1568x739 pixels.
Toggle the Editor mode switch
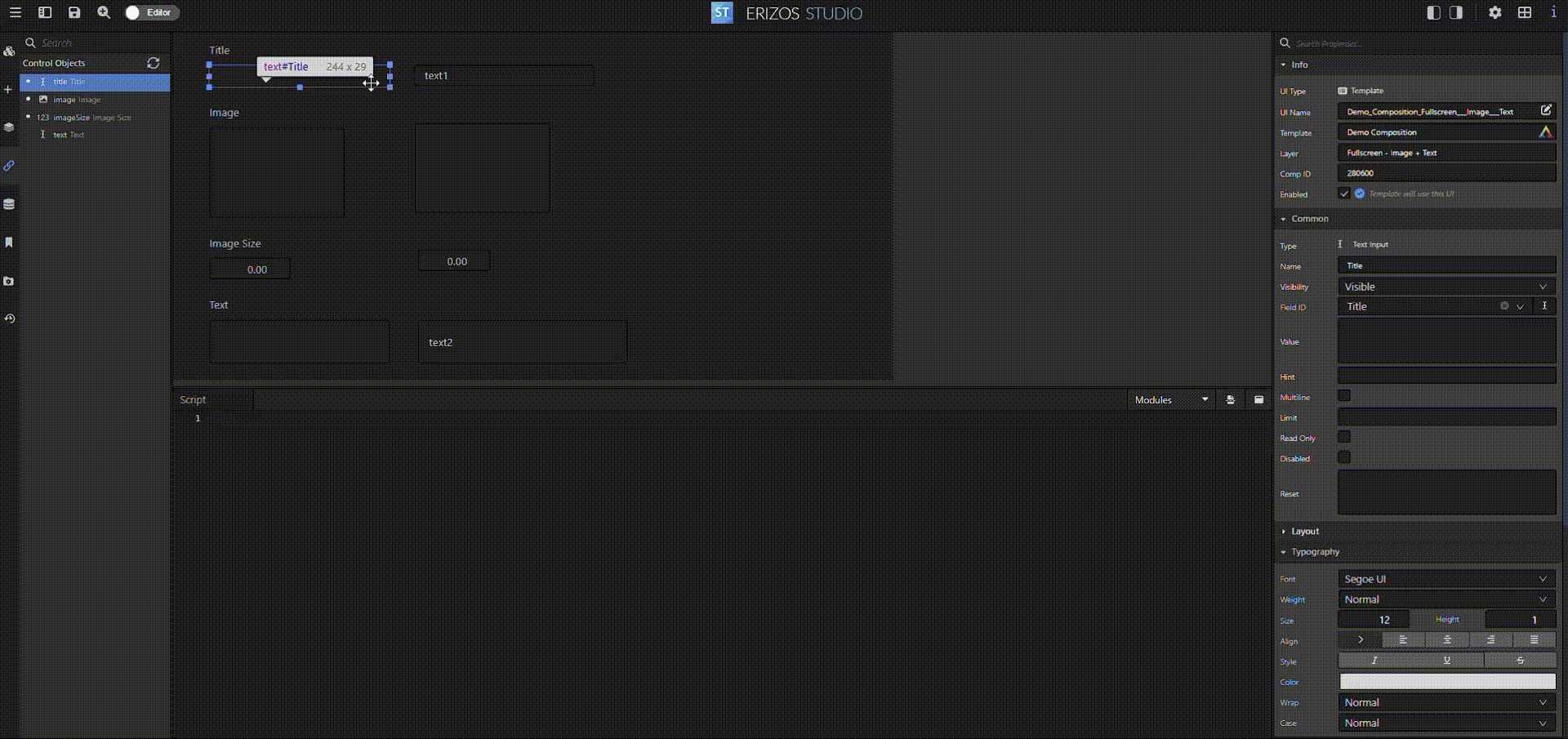[x=151, y=12]
